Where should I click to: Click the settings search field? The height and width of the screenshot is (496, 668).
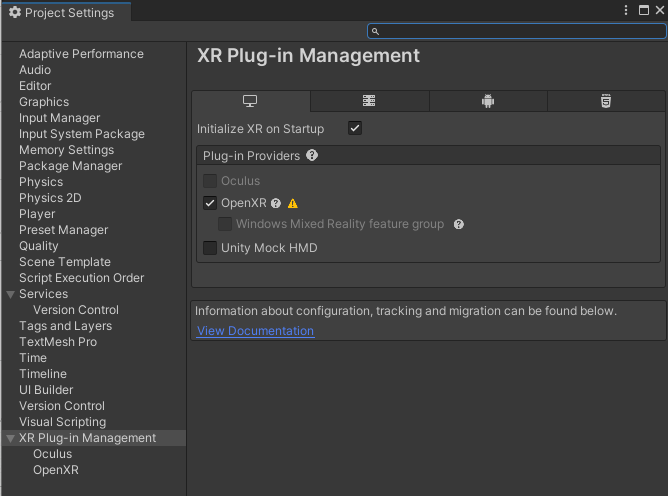516,31
